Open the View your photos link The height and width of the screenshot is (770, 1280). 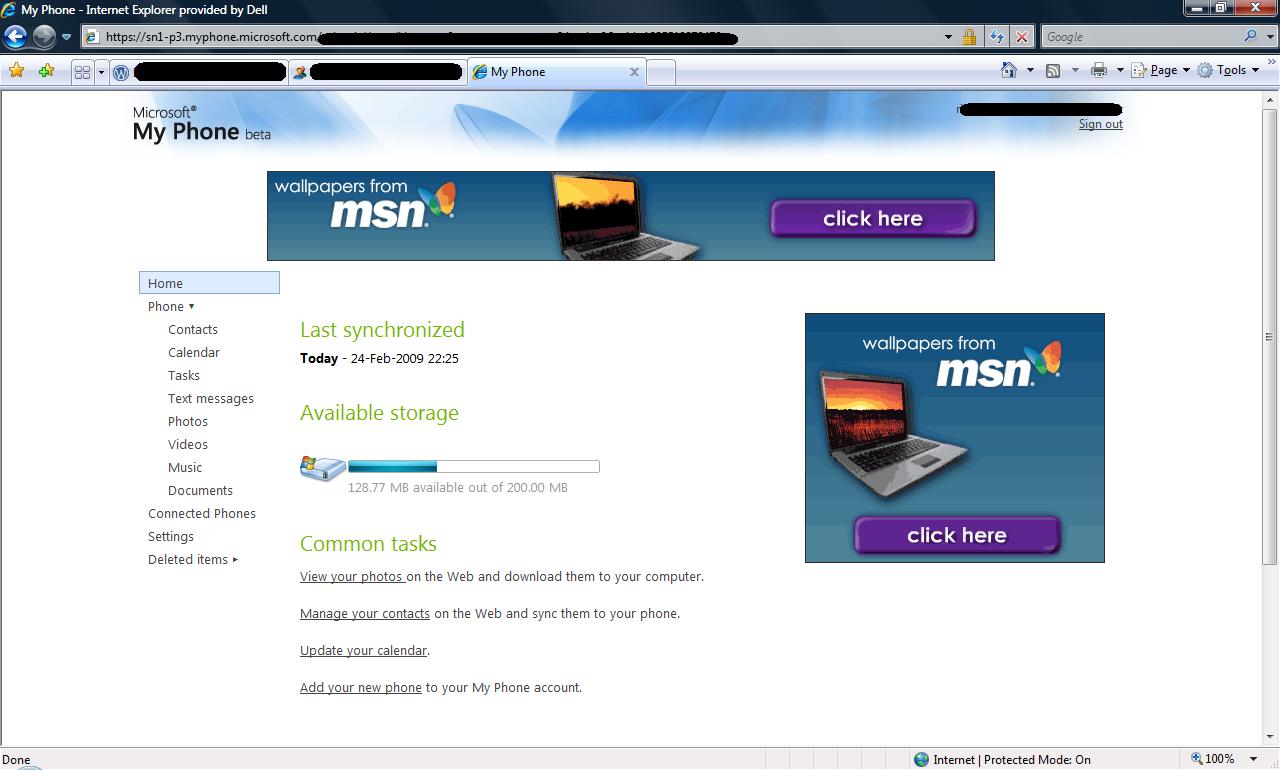pyautogui.click(x=351, y=577)
